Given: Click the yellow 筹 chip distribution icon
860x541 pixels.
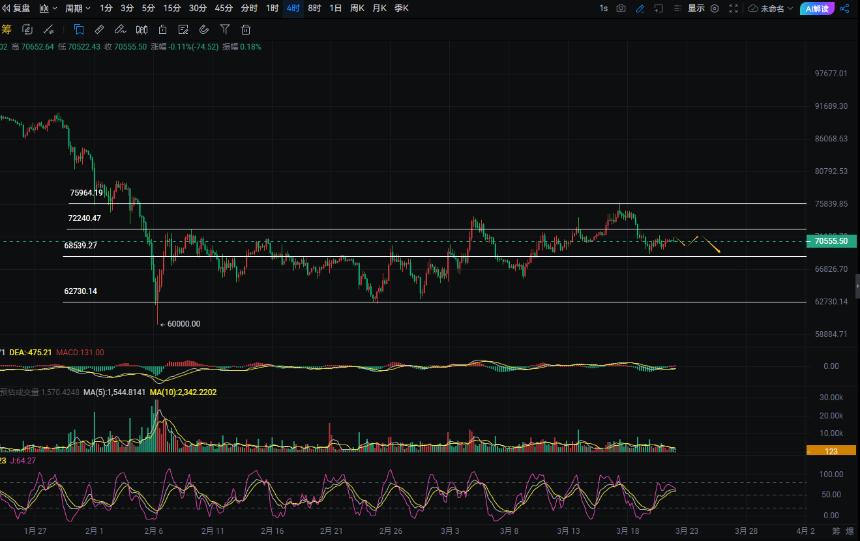Looking at the screenshot, I should pos(6,30).
